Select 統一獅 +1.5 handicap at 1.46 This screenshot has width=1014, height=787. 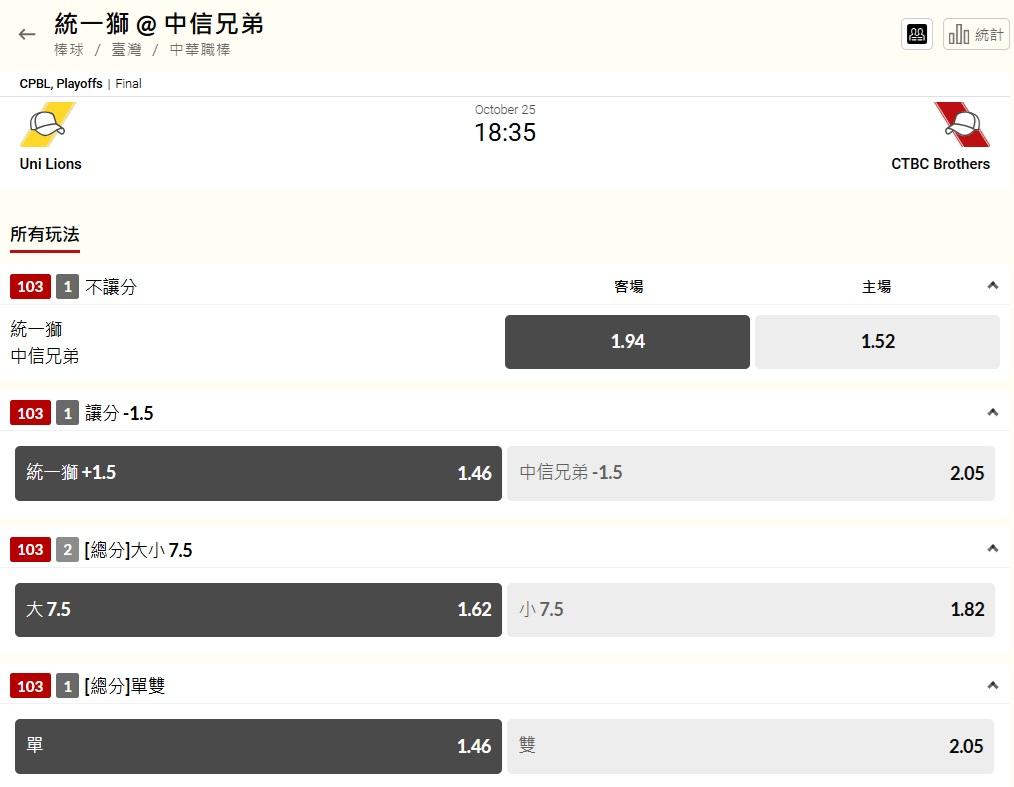pos(258,473)
